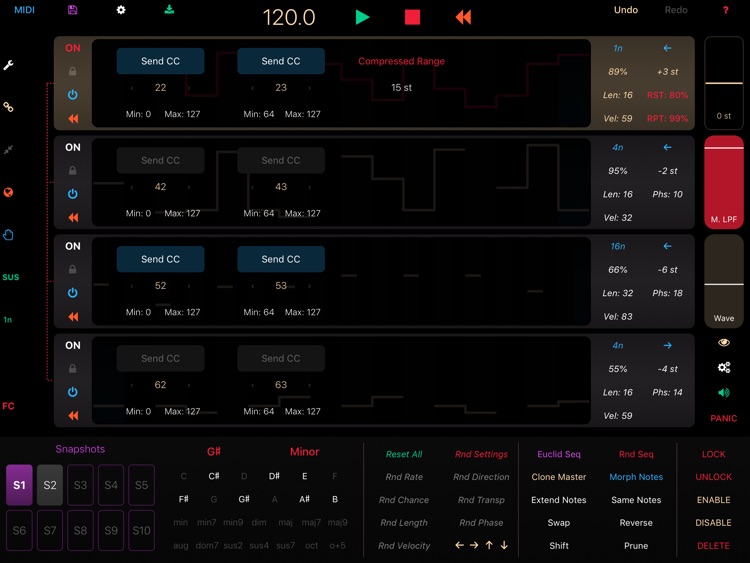Toggle the lock icon on first track
Viewport: 750px width, 563px height.
click(72, 71)
